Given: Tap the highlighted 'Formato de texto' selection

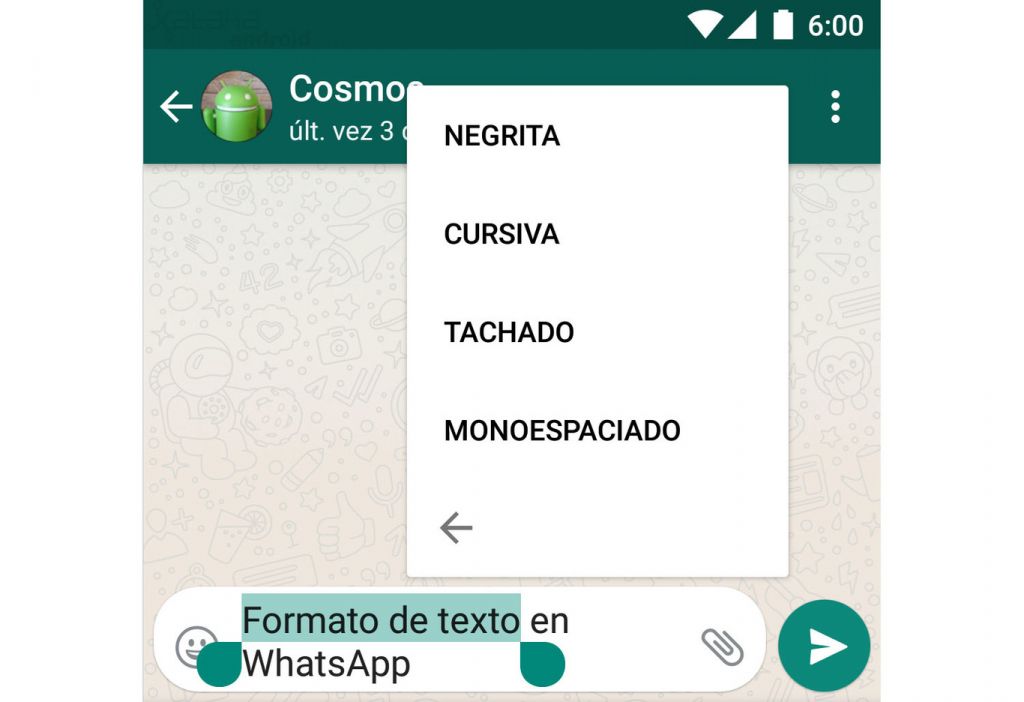Looking at the screenshot, I should click(381, 619).
